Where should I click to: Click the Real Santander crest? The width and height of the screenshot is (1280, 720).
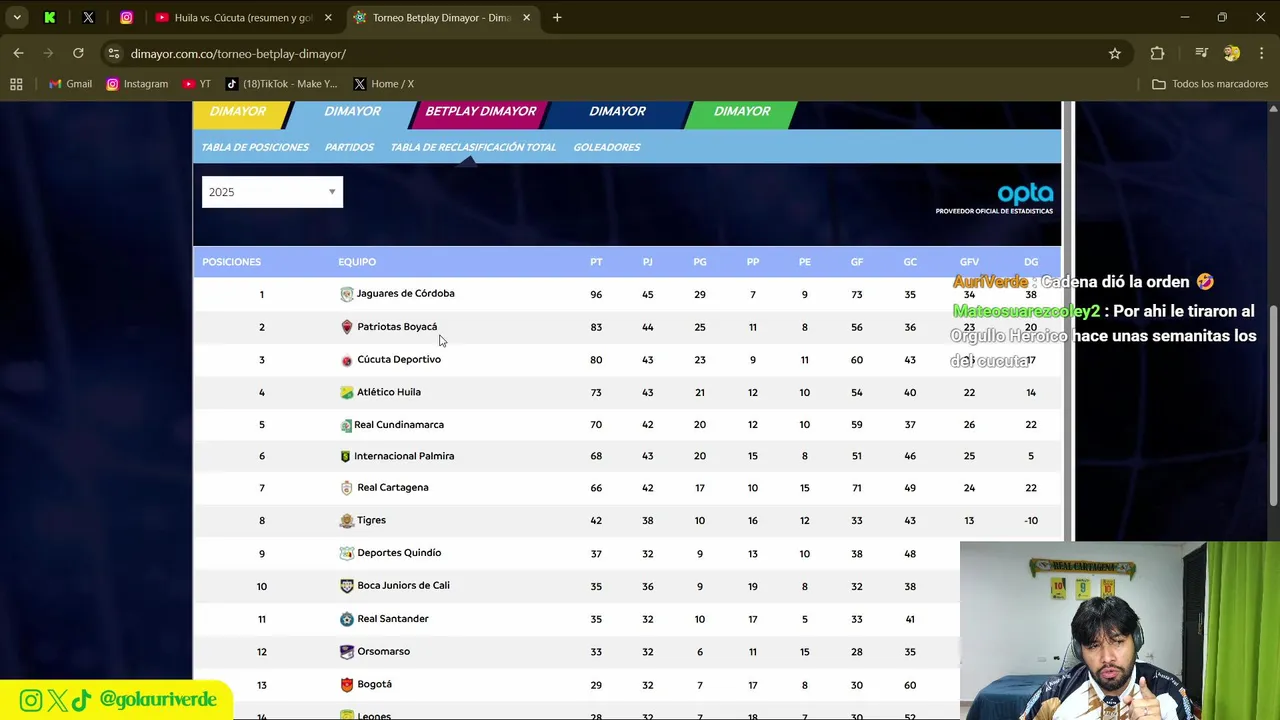346,619
